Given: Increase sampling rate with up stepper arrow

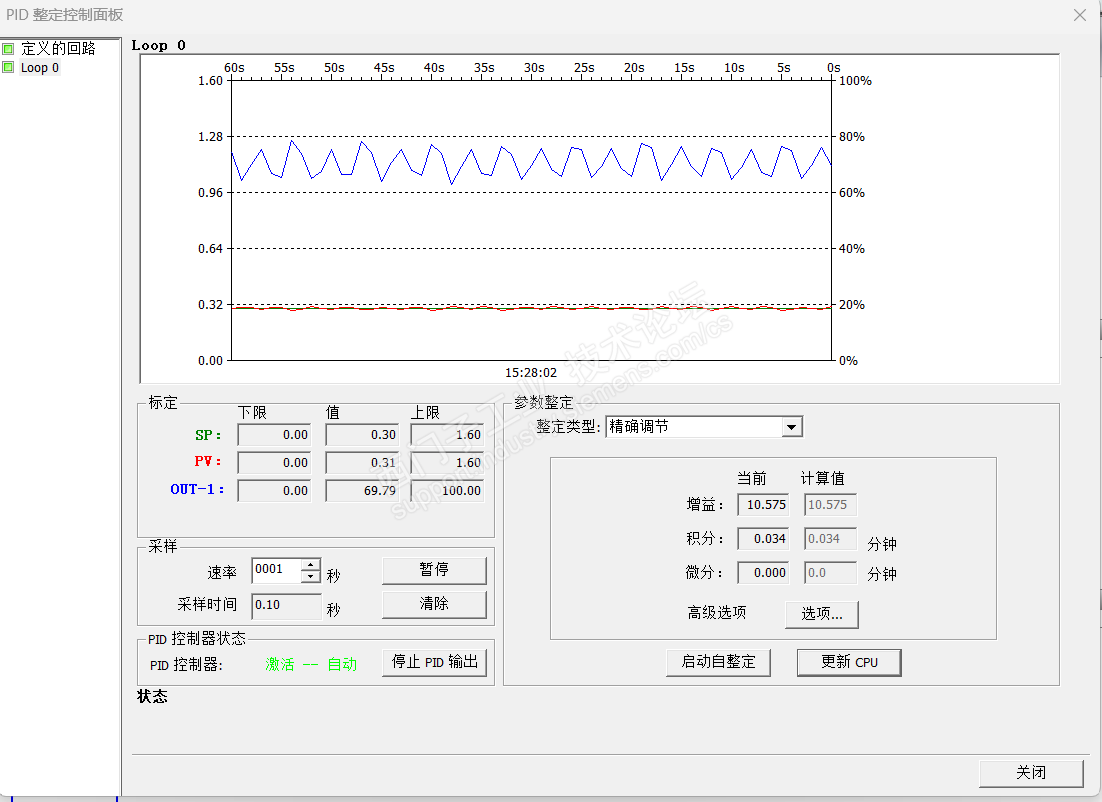Looking at the screenshot, I should tap(311, 564).
